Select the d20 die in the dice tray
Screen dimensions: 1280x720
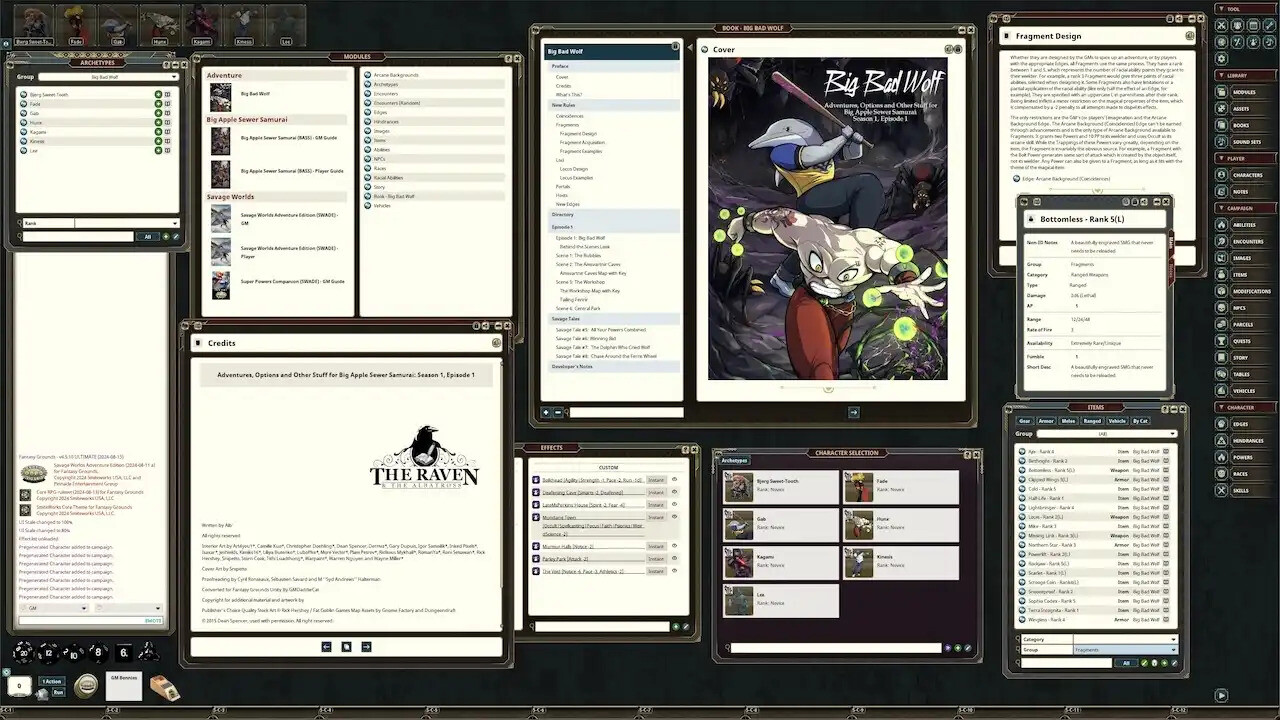[23, 653]
